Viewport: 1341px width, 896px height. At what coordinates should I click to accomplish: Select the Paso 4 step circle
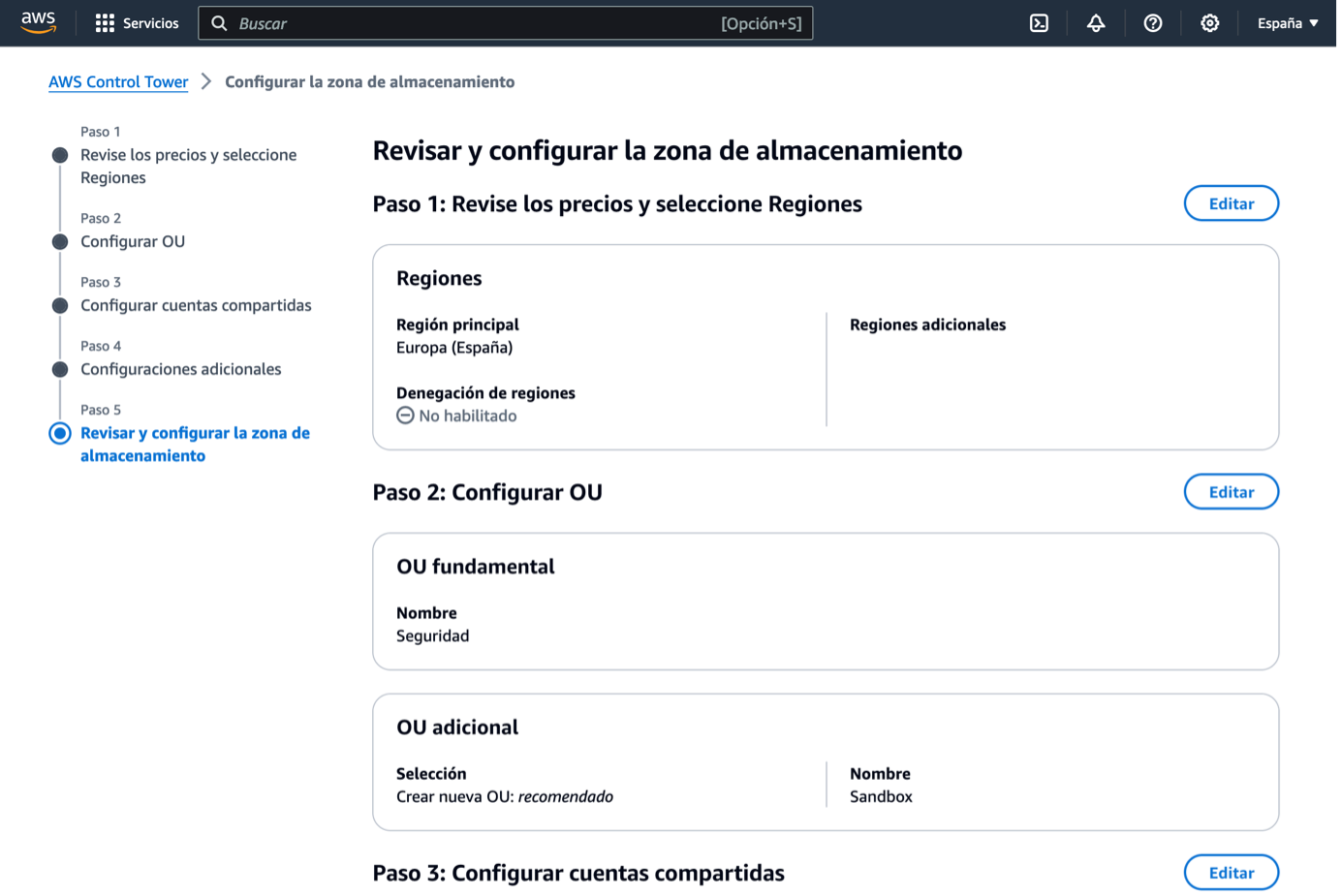[x=60, y=368]
